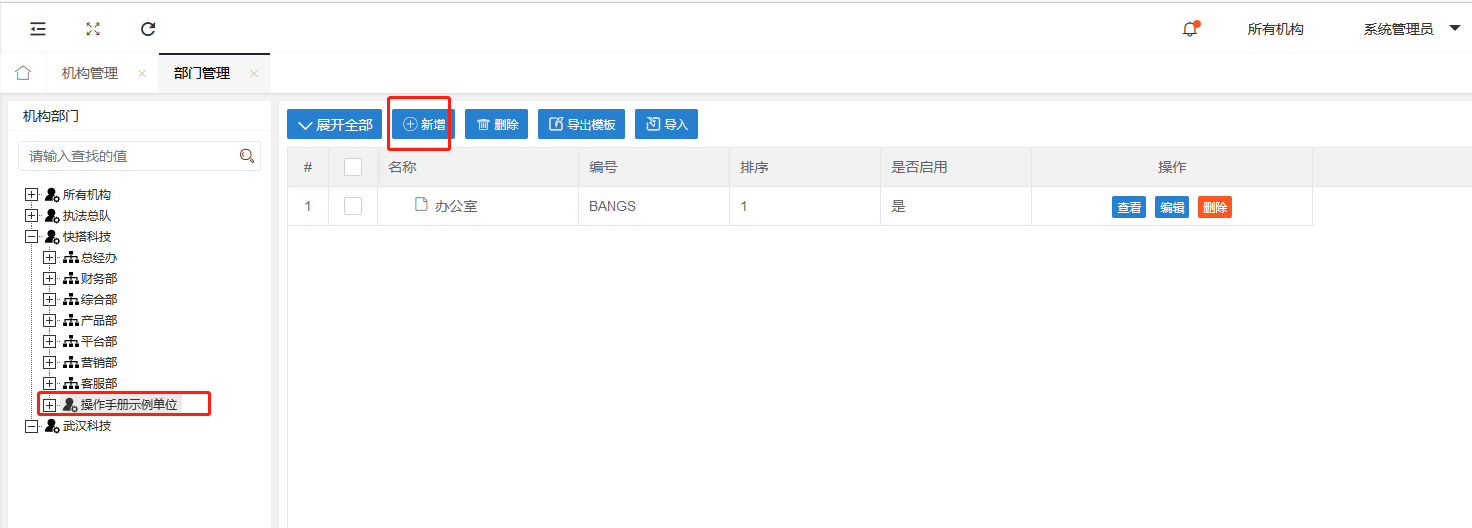Focus the 请输入查找的值 search field
Image resolution: width=1472 pixels, height=528 pixels.
[128, 156]
